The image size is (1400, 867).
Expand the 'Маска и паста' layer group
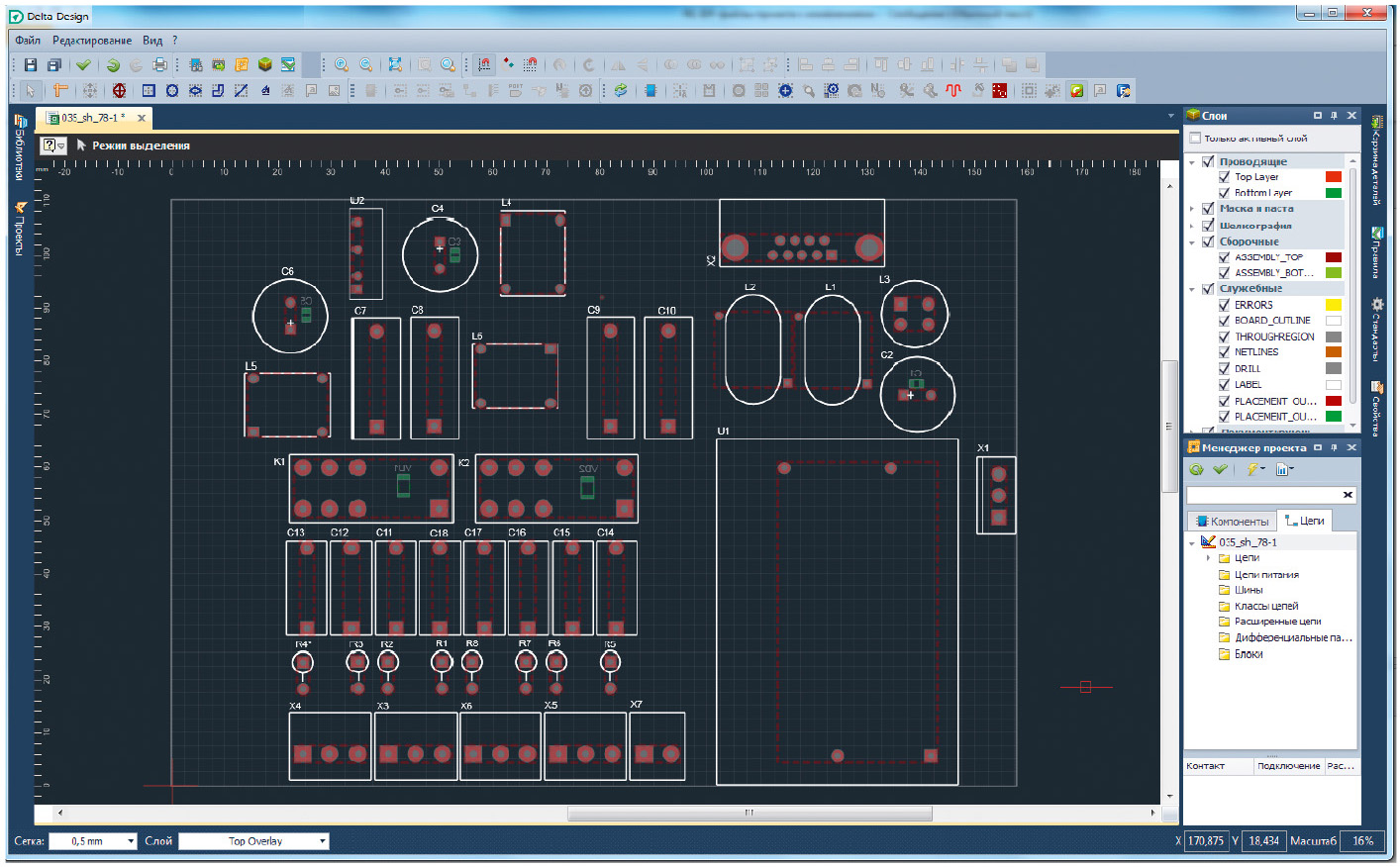point(1192,209)
